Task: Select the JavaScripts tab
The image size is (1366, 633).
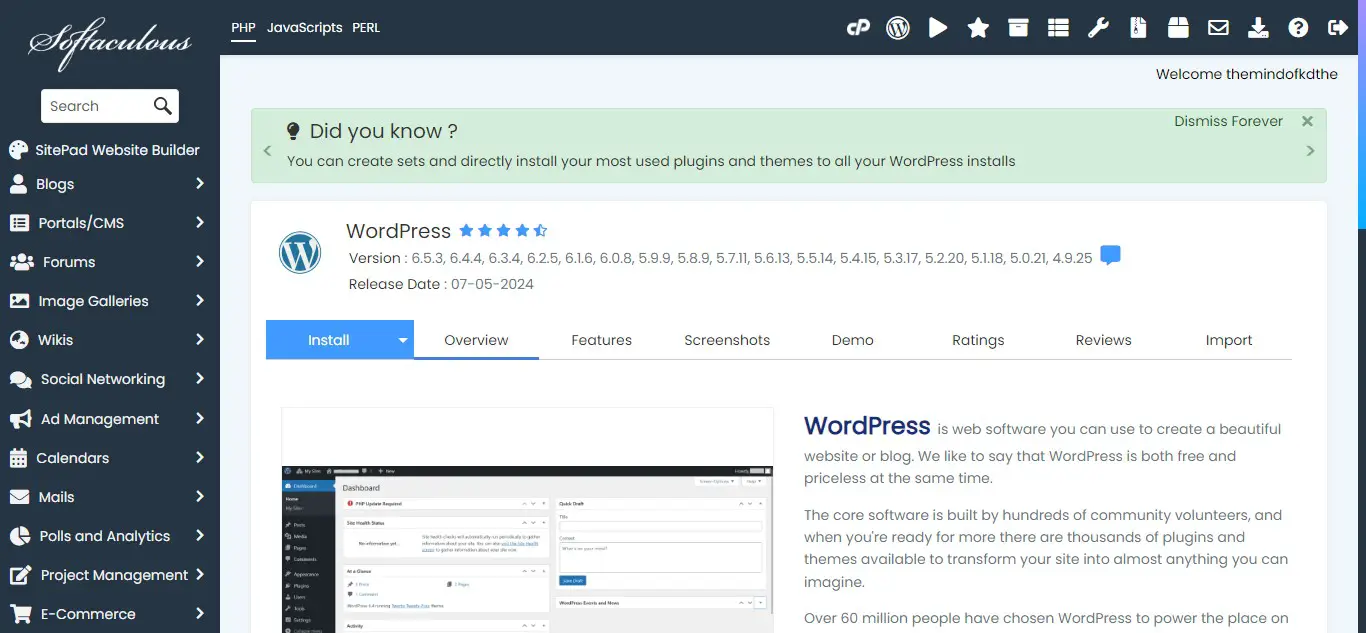Action: 304,28
